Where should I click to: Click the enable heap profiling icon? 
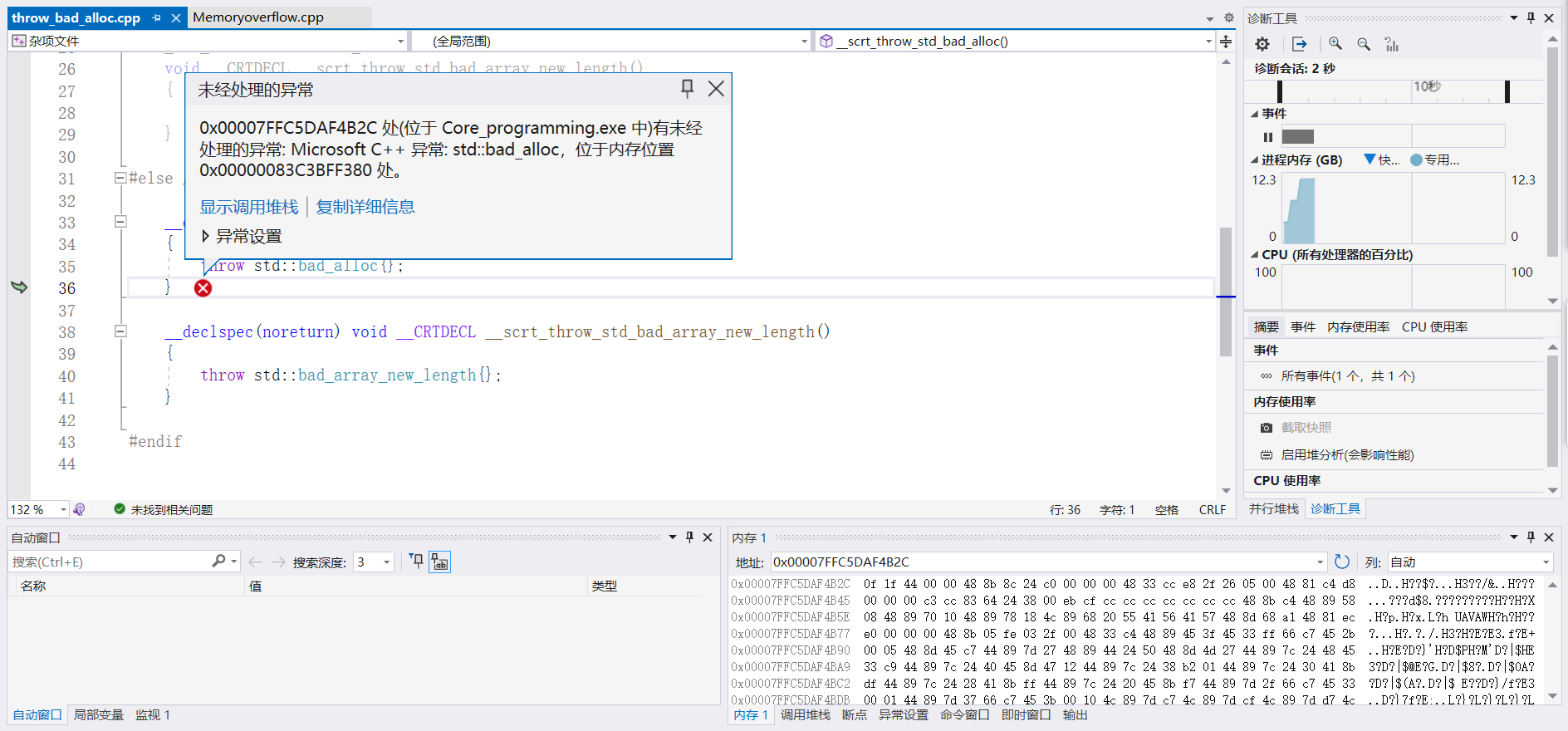tap(1267, 455)
